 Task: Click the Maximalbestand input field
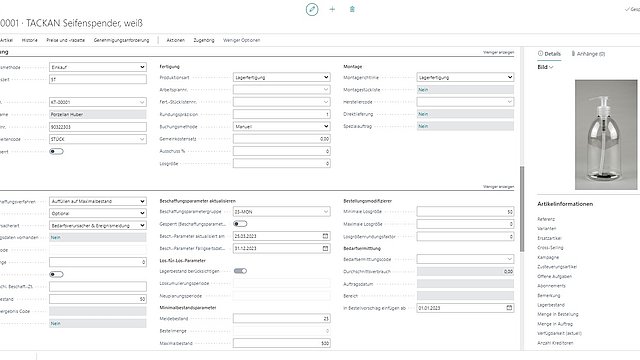(x=282, y=343)
